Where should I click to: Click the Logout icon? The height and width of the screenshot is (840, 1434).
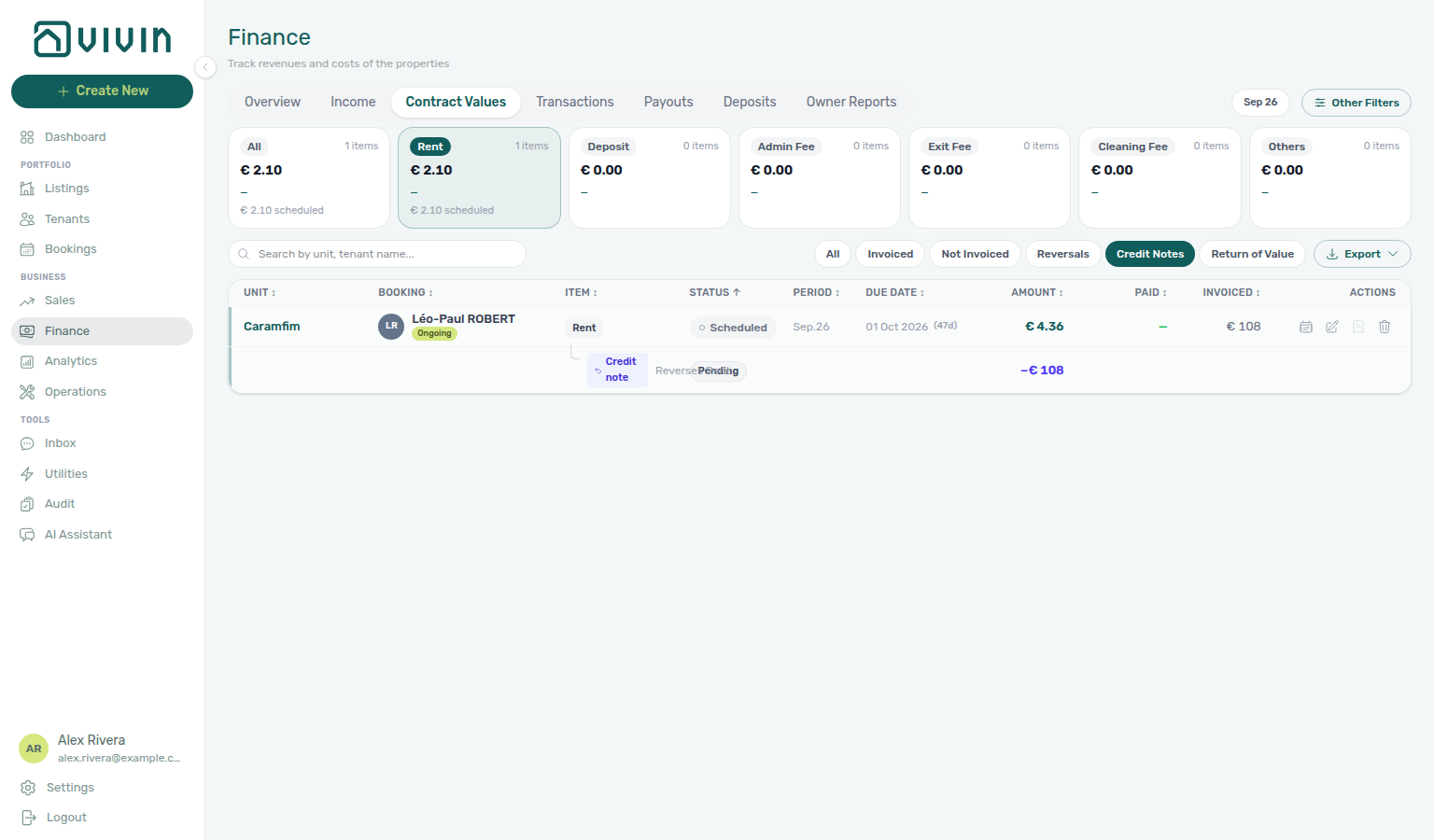click(28, 818)
